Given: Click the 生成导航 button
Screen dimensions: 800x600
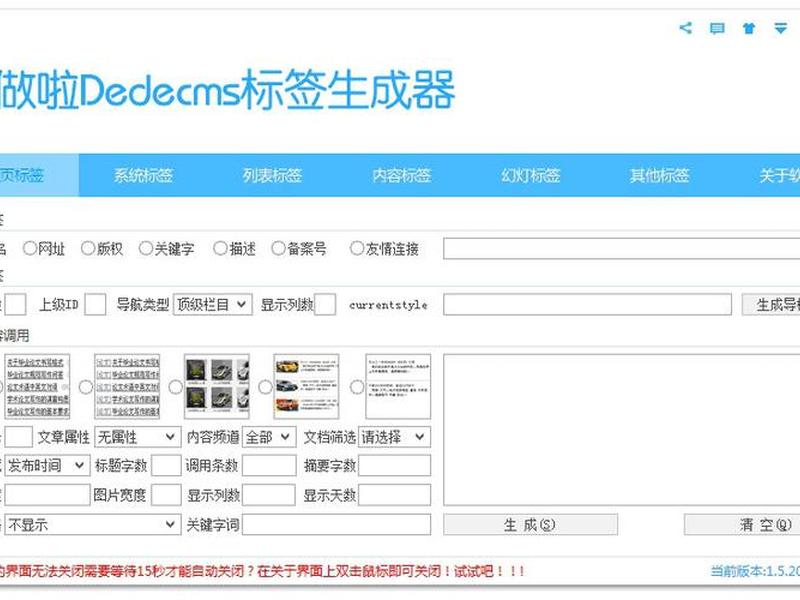Looking at the screenshot, I should [x=771, y=305].
